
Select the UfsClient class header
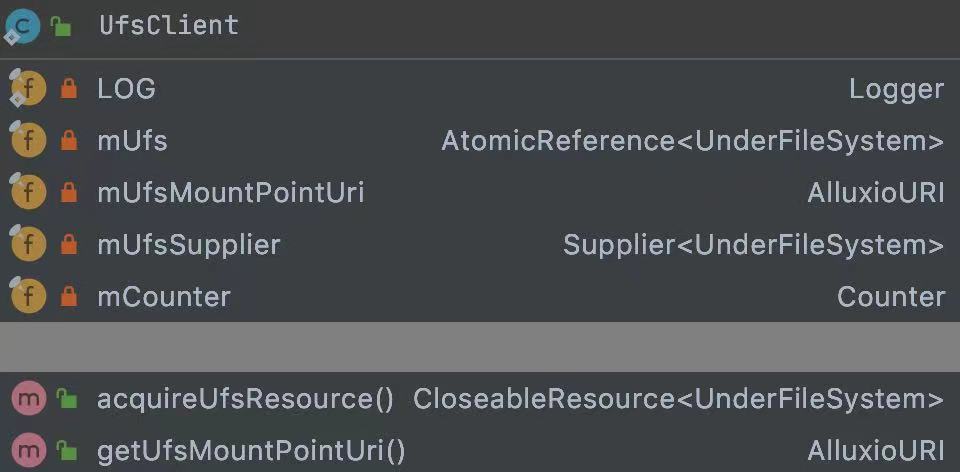(x=480, y=28)
